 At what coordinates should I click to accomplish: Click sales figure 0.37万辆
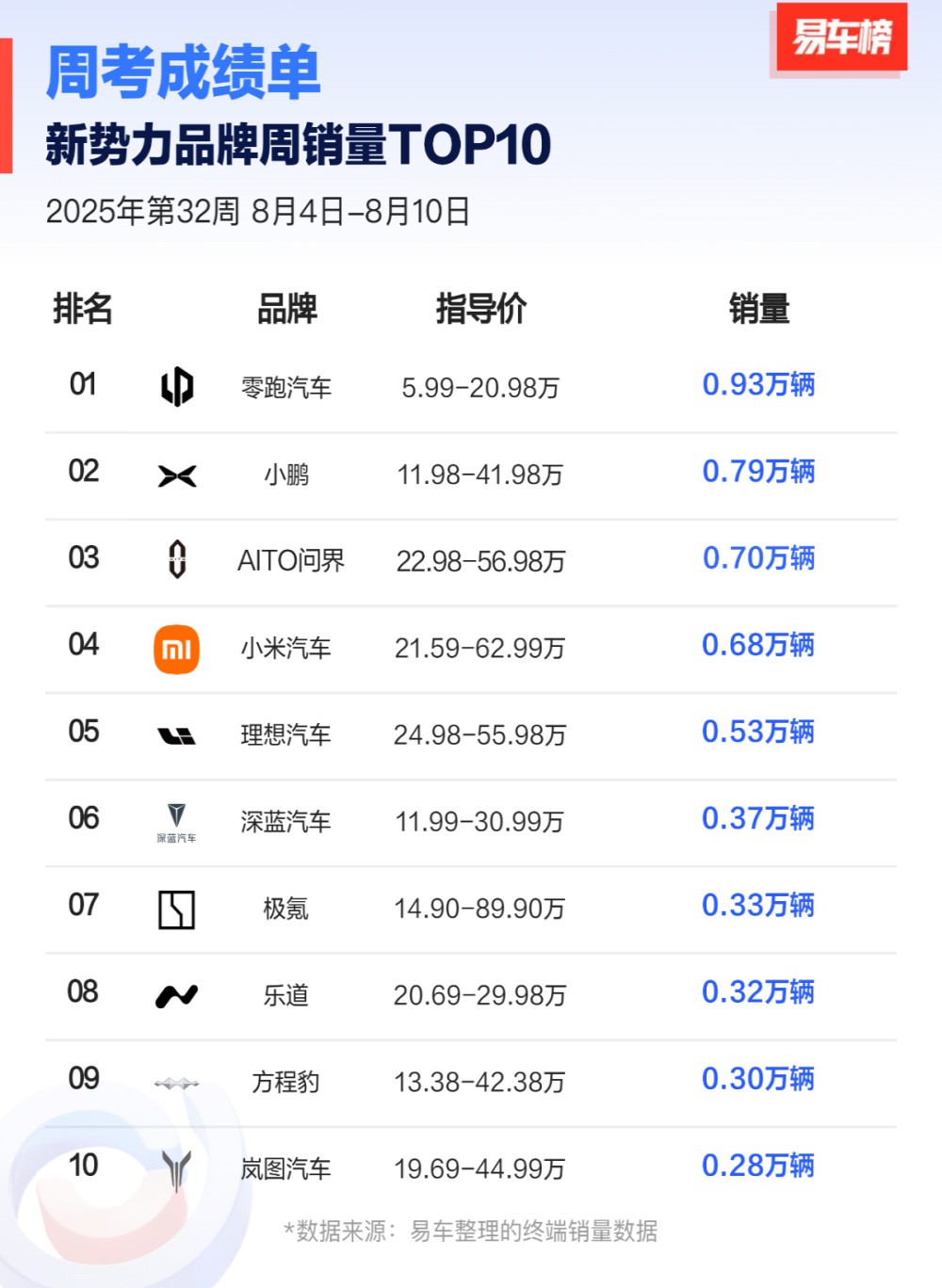point(758,818)
